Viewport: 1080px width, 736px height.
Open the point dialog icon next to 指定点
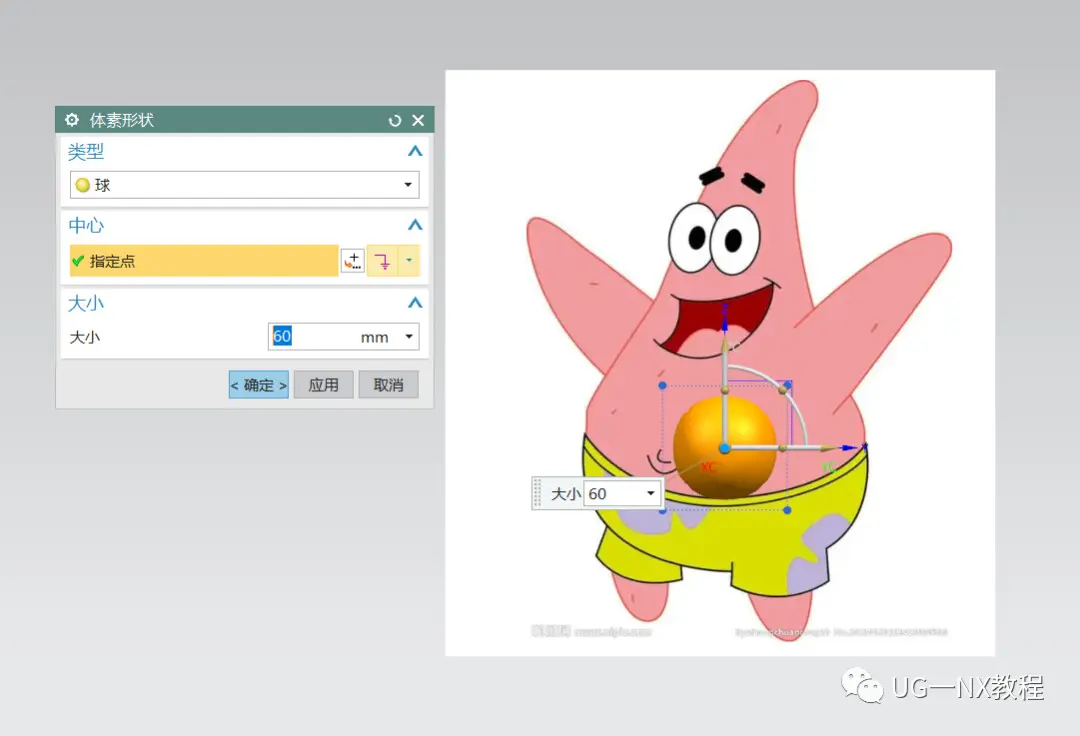tap(353, 261)
